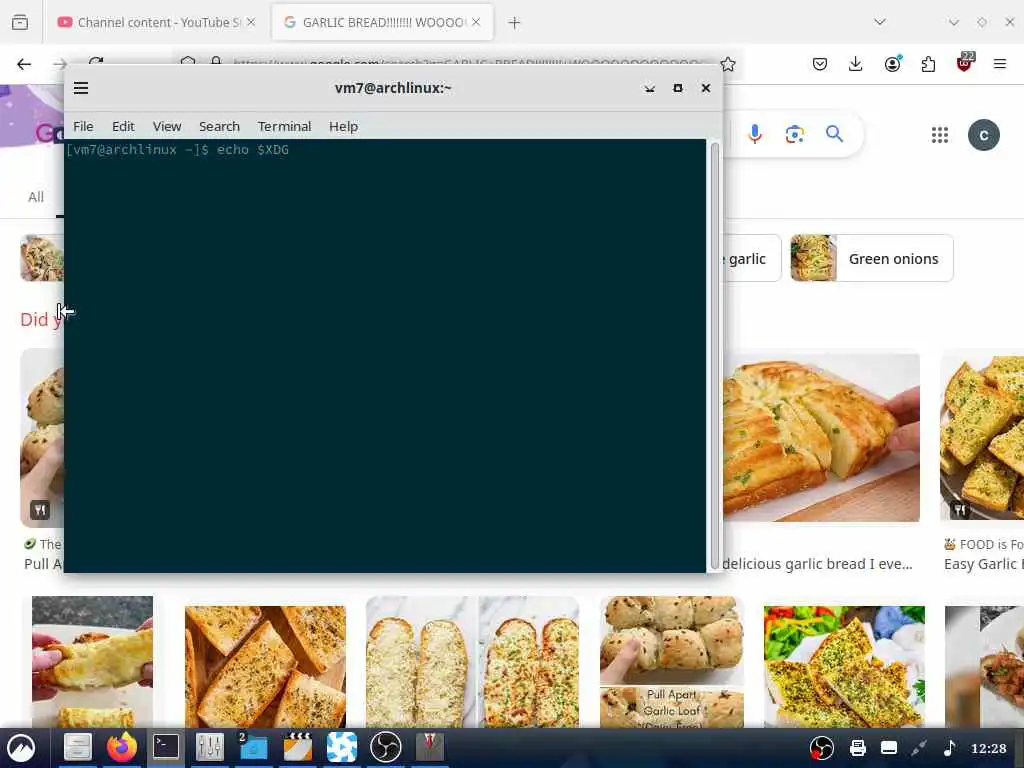
Task: Open the terminal hamburger menu button
Action: tap(81, 88)
